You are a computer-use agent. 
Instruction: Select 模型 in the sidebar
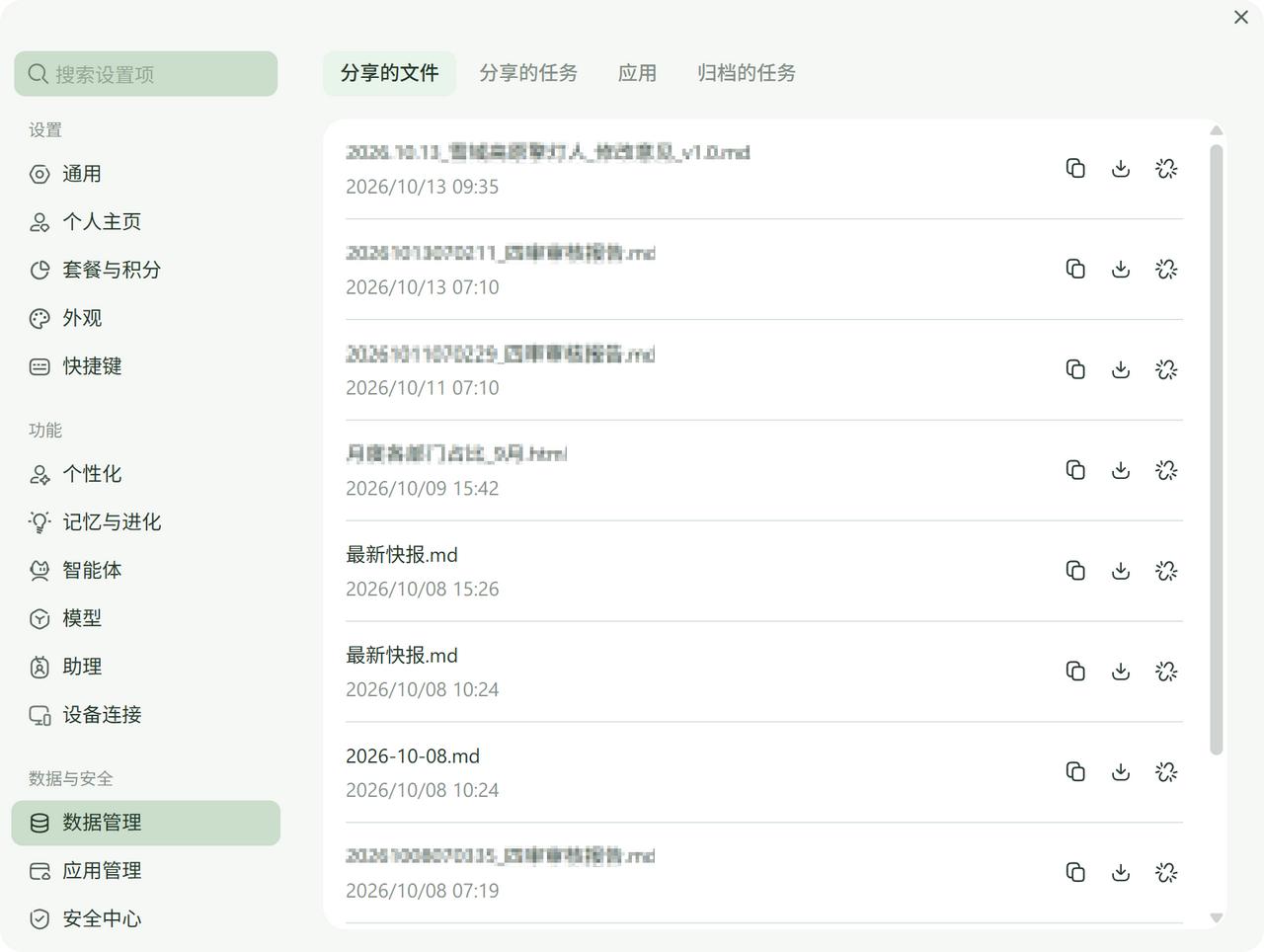146,618
